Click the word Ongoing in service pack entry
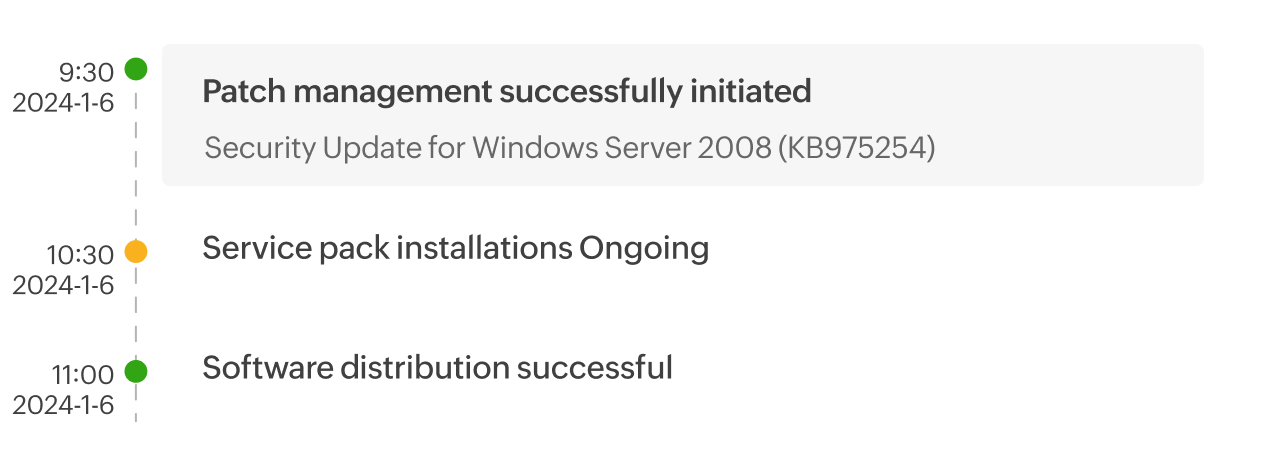This screenshot has height=471, width=1261. coord(644,248)
